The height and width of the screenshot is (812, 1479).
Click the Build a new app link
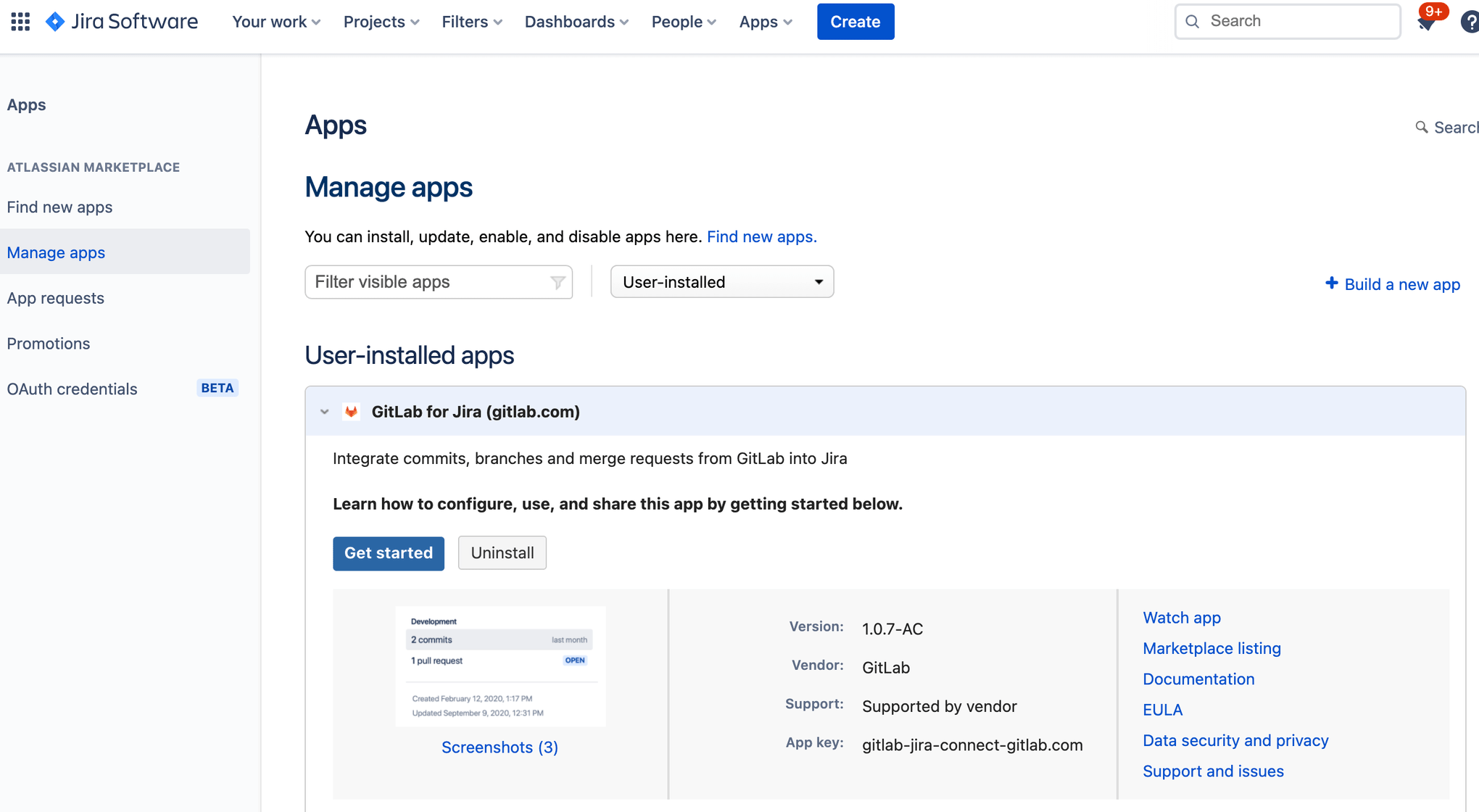(1393, 283)
